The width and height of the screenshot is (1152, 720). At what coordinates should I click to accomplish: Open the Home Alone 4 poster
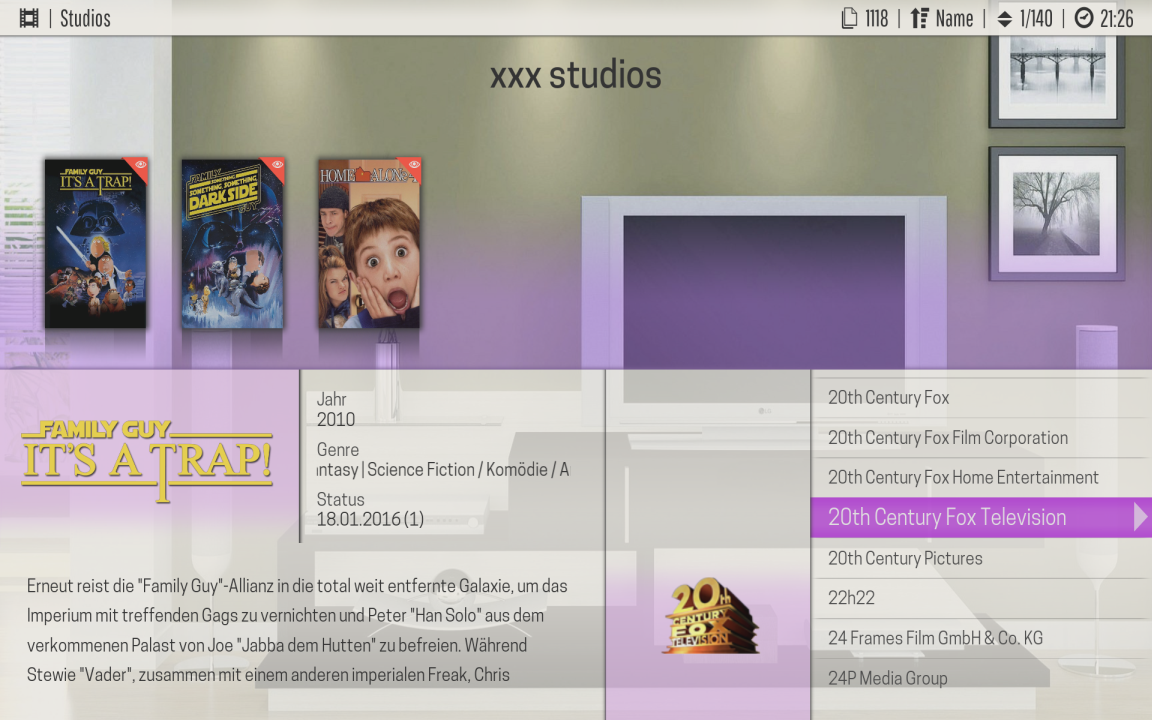369,244
